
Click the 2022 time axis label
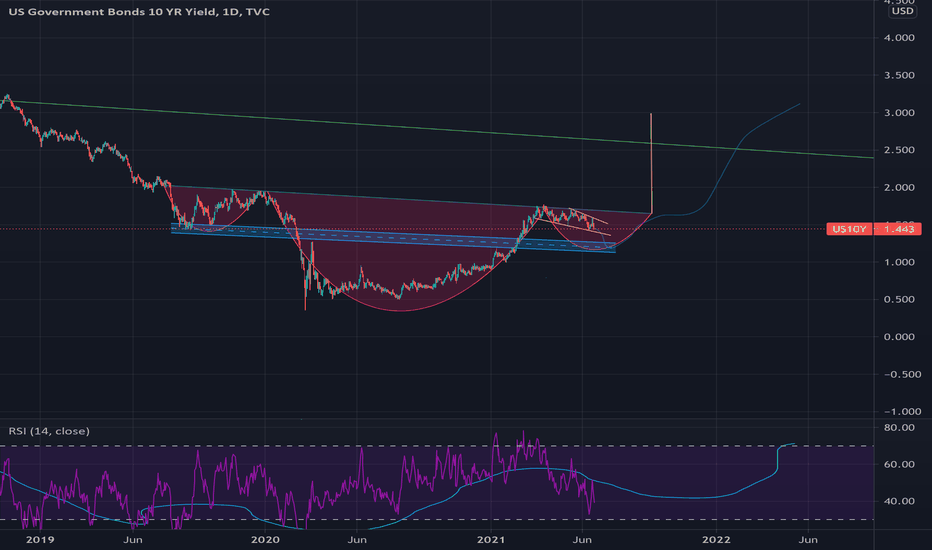click(716, 539)
